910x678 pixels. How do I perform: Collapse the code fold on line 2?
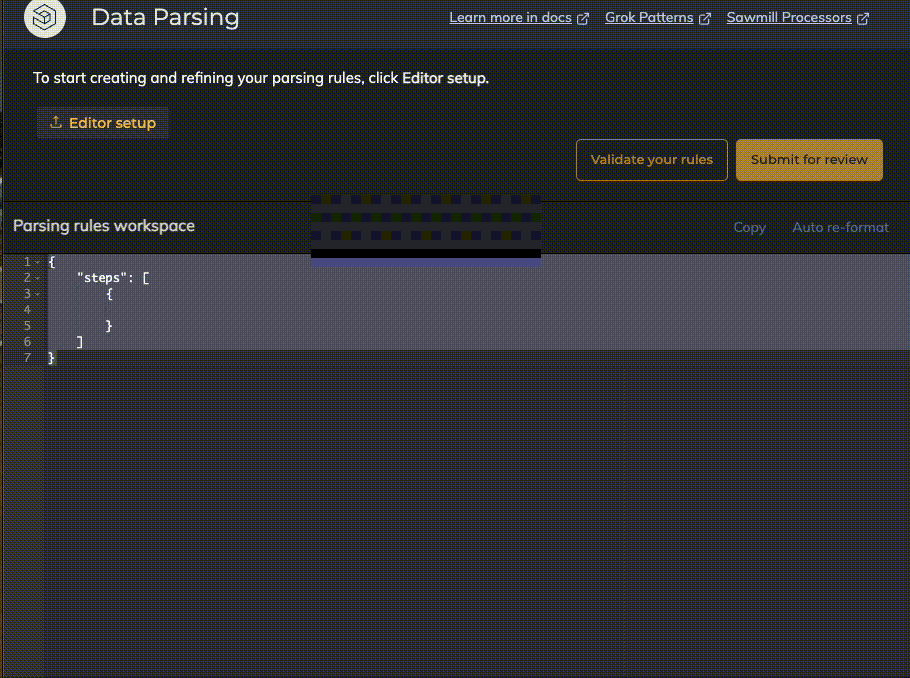point(38,279)
